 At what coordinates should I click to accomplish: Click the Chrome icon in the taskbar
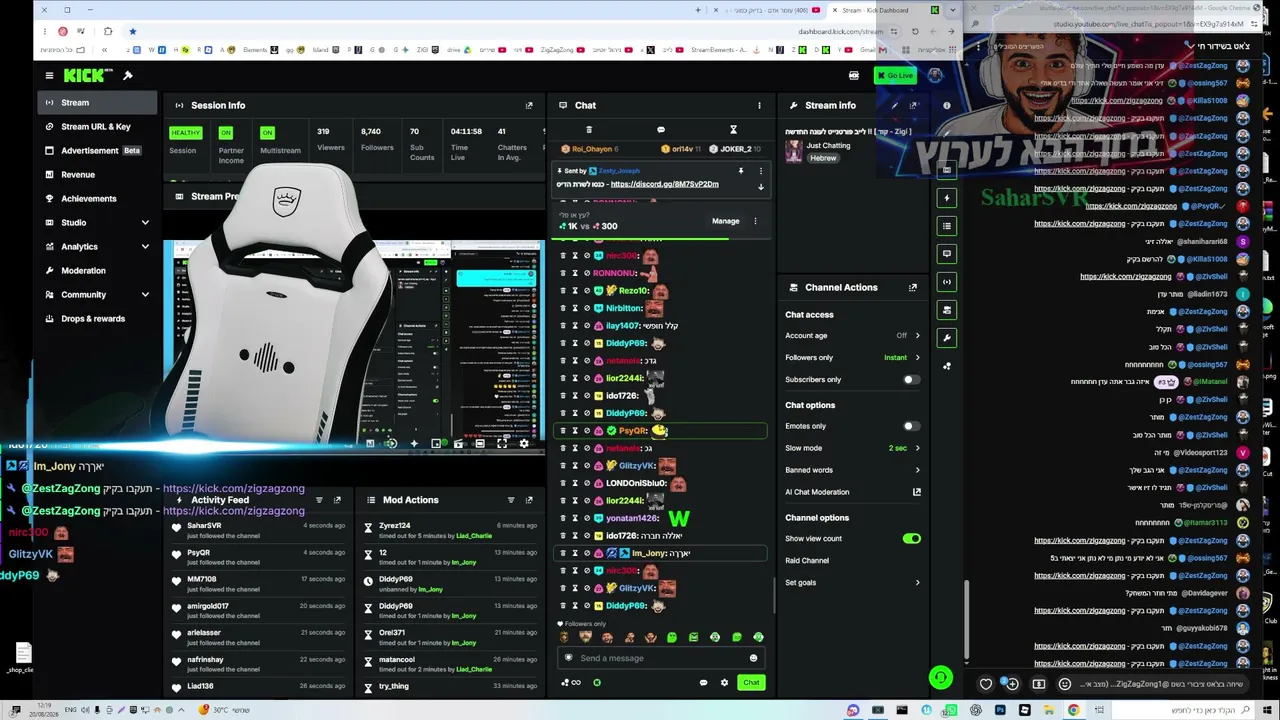1073,710
